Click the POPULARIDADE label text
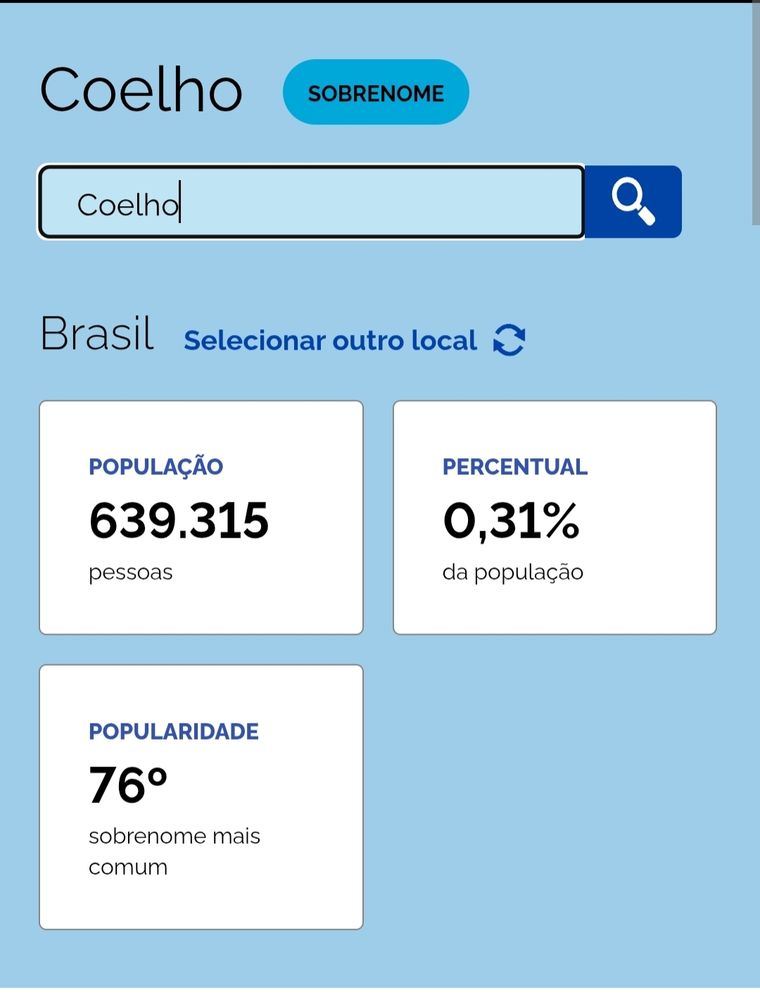Image resolution: width=760 pixels, height=1000 pixels. click(x=173, y=732)
